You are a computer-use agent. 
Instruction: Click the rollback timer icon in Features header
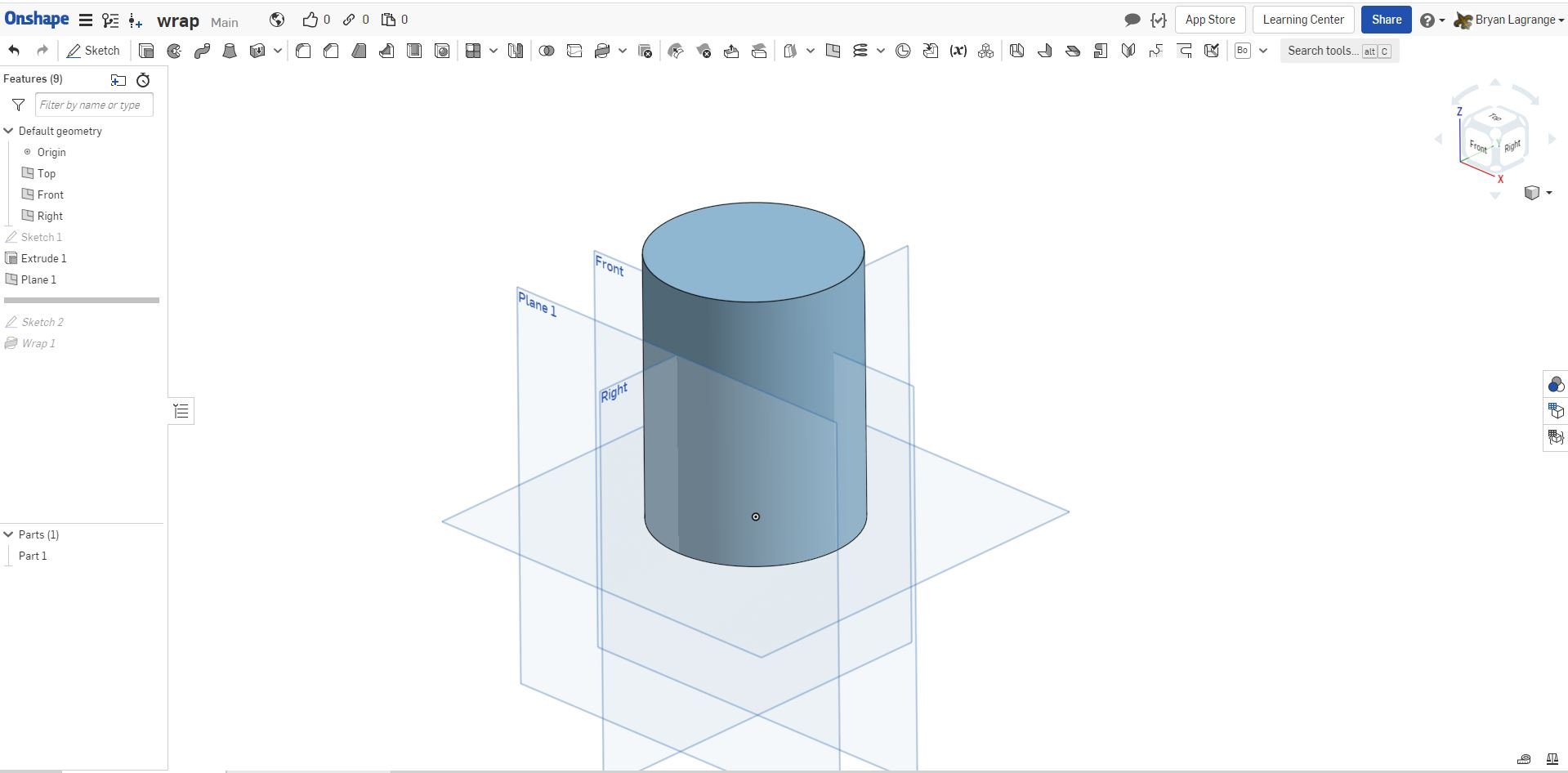[143, 80]
